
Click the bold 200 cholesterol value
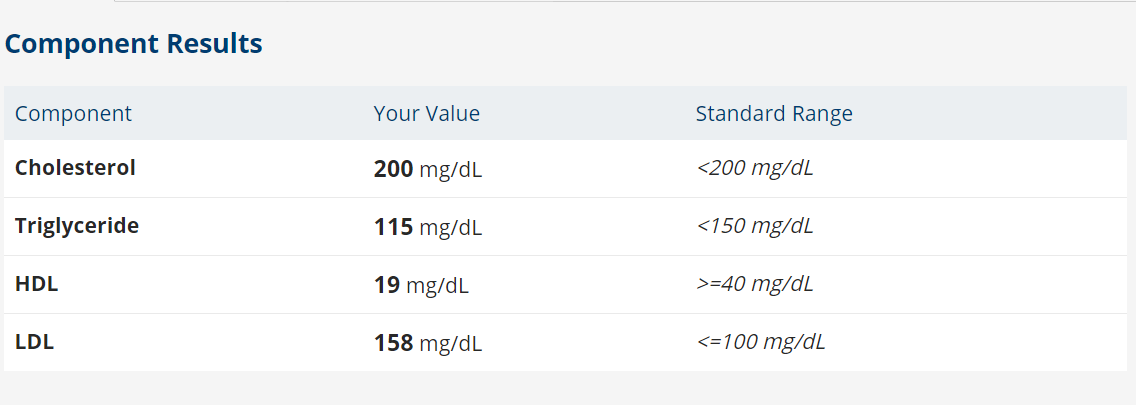coord(393,169)
